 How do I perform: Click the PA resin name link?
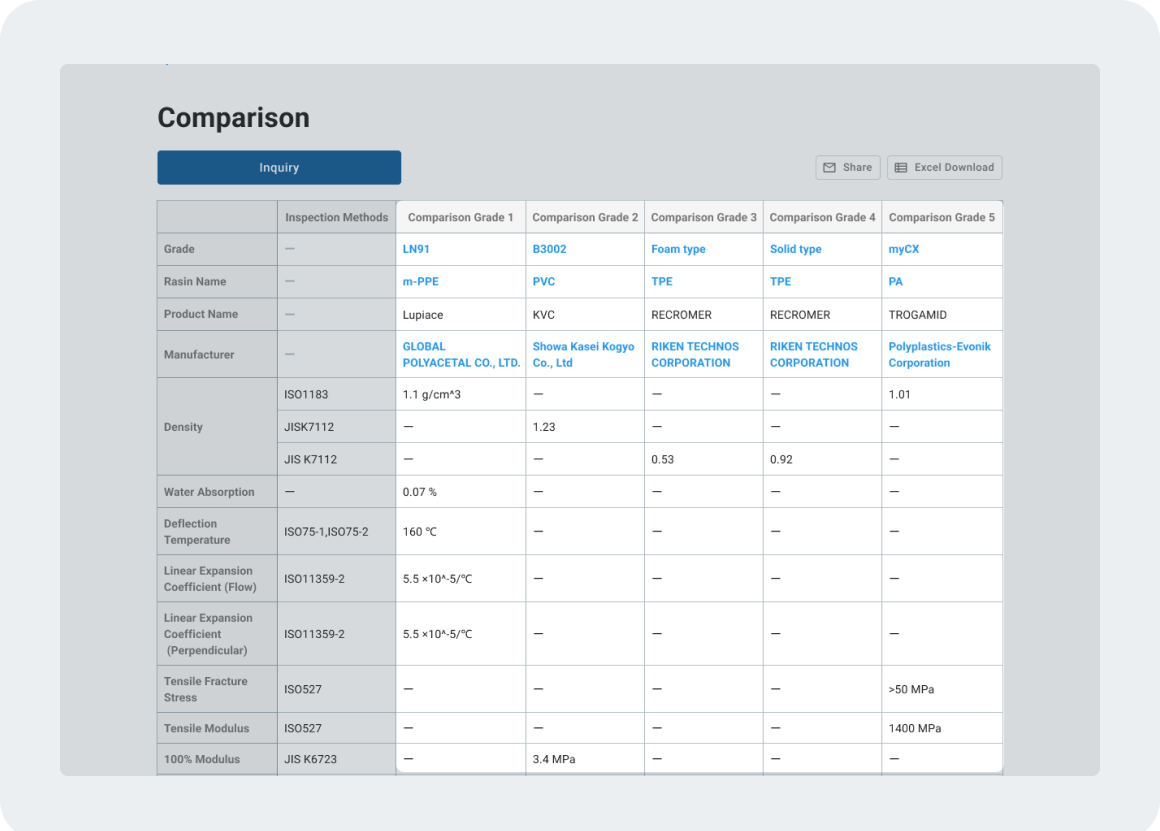tap(896, 282)
